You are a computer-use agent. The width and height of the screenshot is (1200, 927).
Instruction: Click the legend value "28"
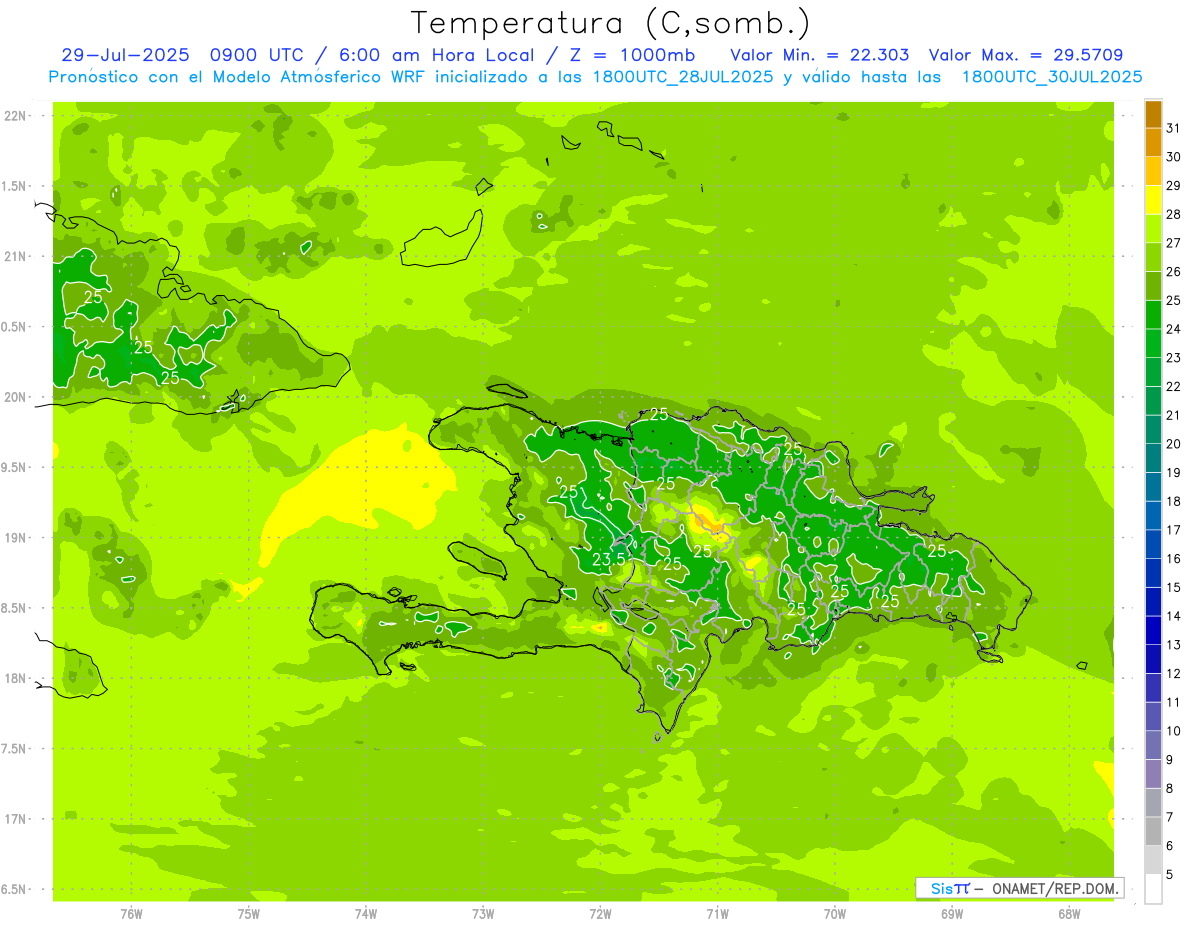click(1174, 214)
